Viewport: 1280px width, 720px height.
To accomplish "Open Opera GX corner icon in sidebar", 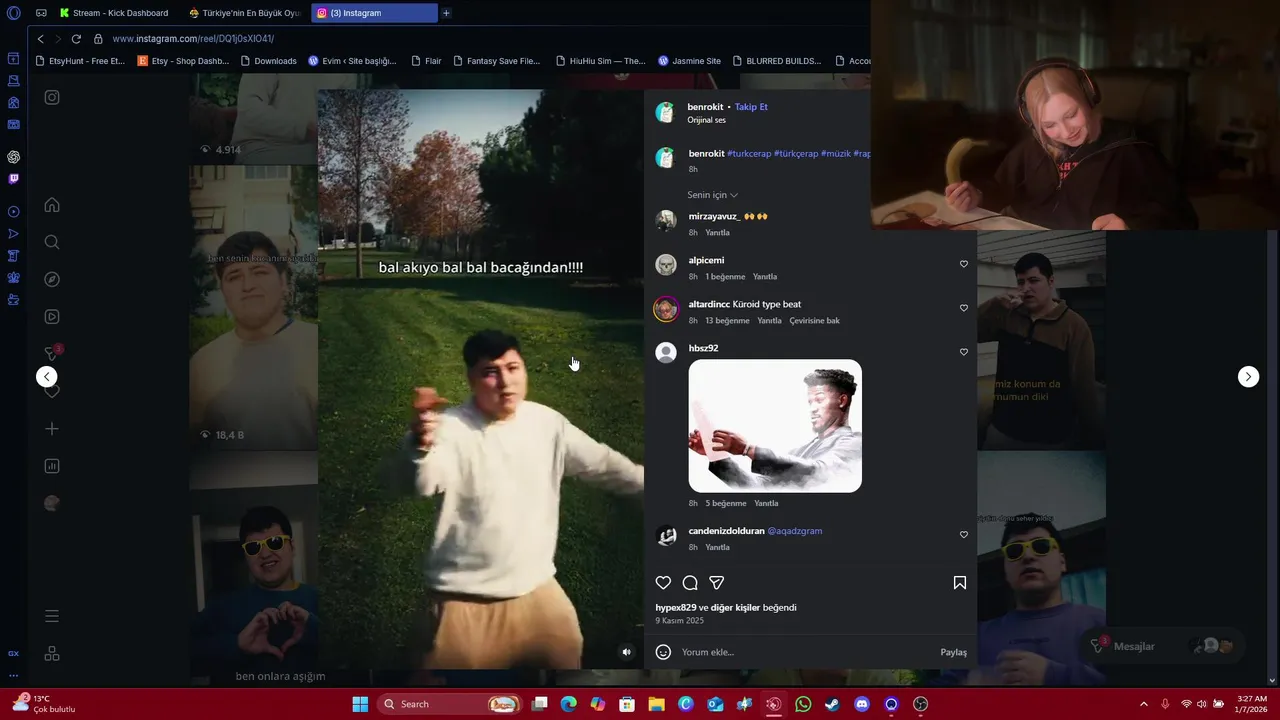I will pos(14,653).
